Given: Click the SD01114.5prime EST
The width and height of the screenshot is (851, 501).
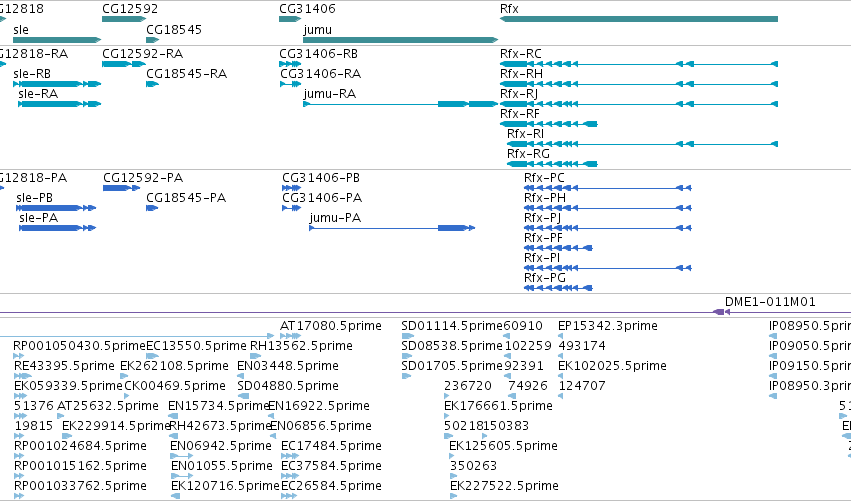Looking at the screenshot, I should click(452, 326).
